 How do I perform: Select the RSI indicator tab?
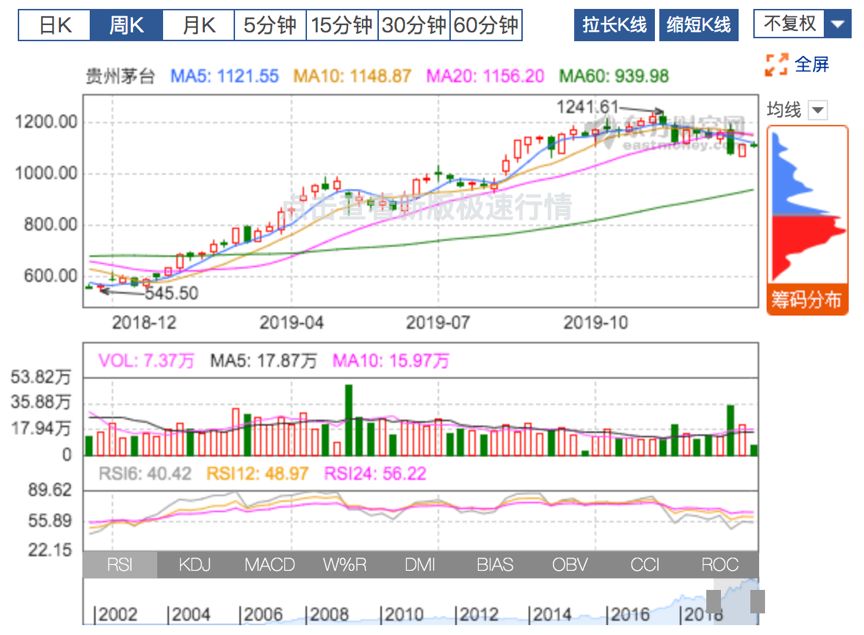[x=120, y=564]
